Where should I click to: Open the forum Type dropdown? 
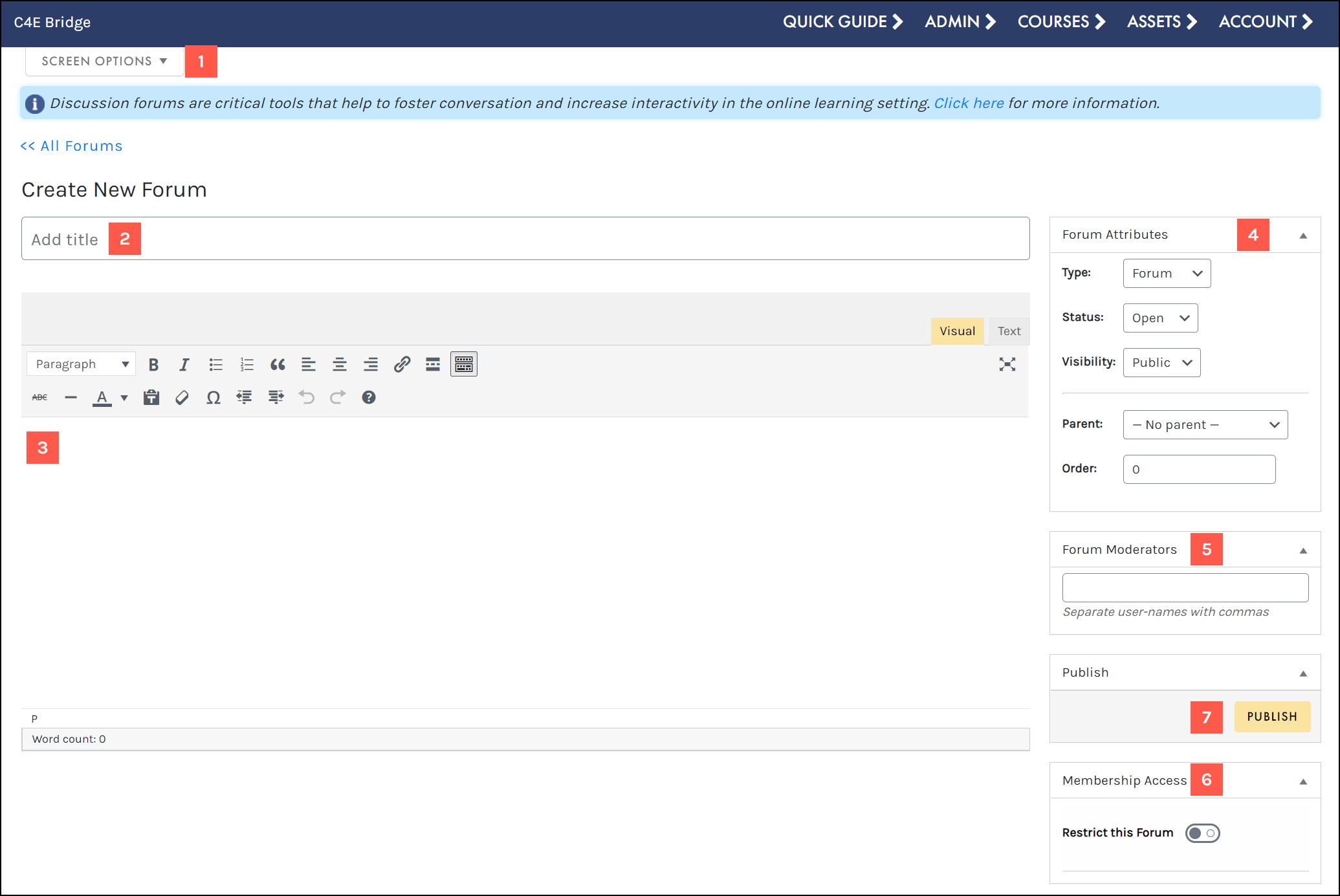coord(1167,274)
